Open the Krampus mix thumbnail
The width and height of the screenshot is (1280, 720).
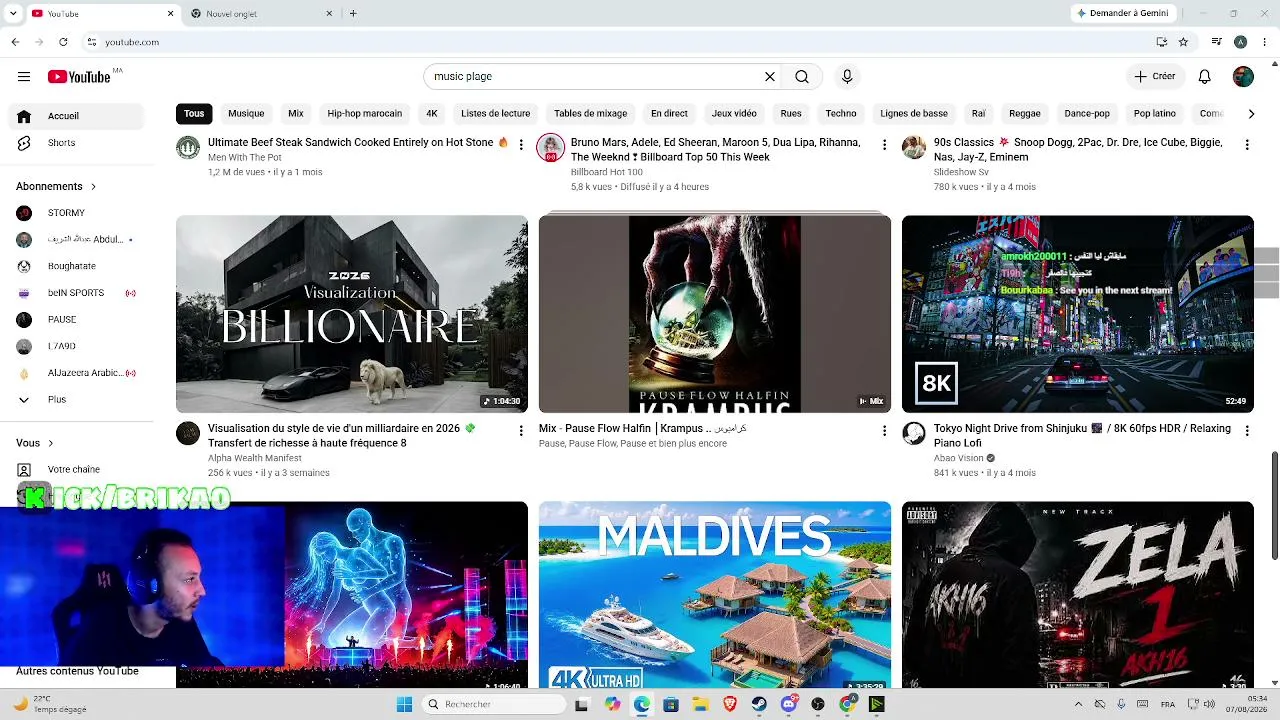(x=715, y=314)
